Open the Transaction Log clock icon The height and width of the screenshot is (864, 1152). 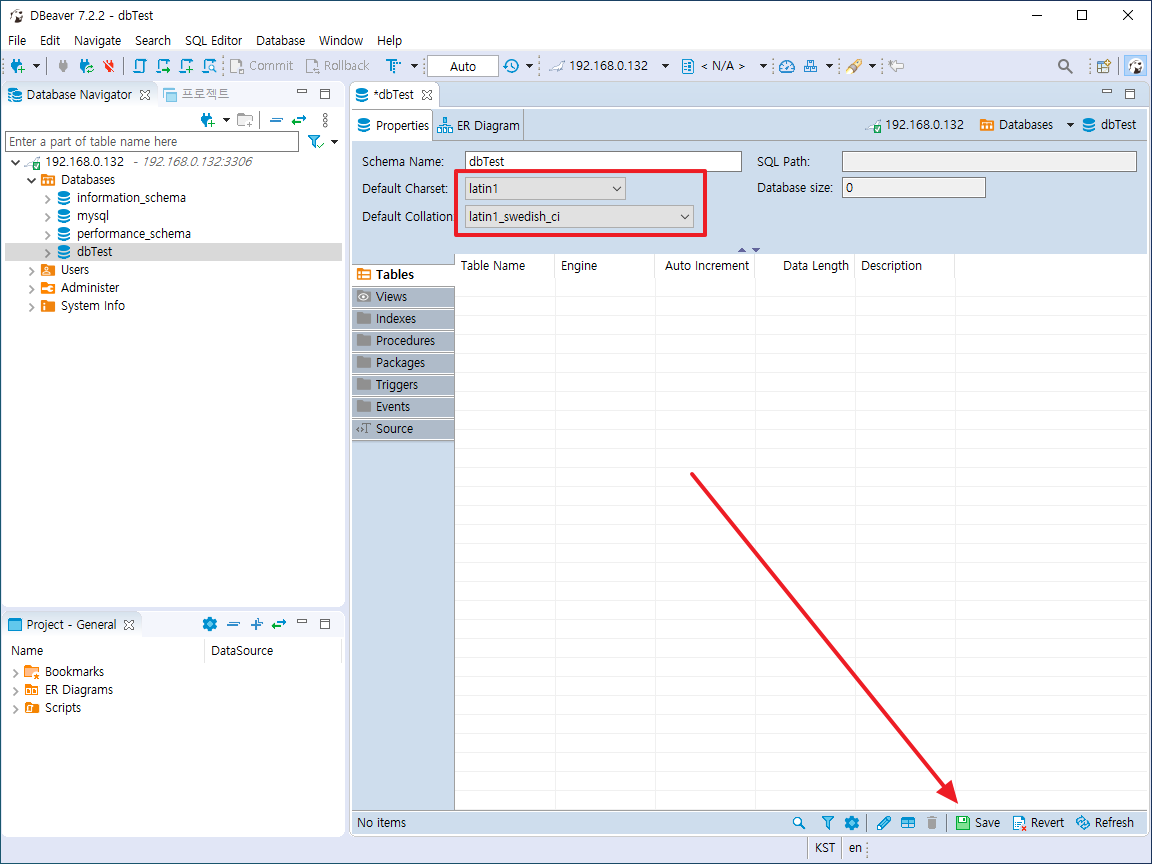pos(511,66)
